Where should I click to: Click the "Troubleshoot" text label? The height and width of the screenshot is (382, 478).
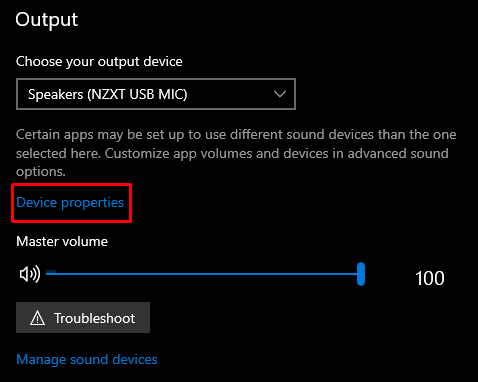pyautogui.click(x=95, y=318)
